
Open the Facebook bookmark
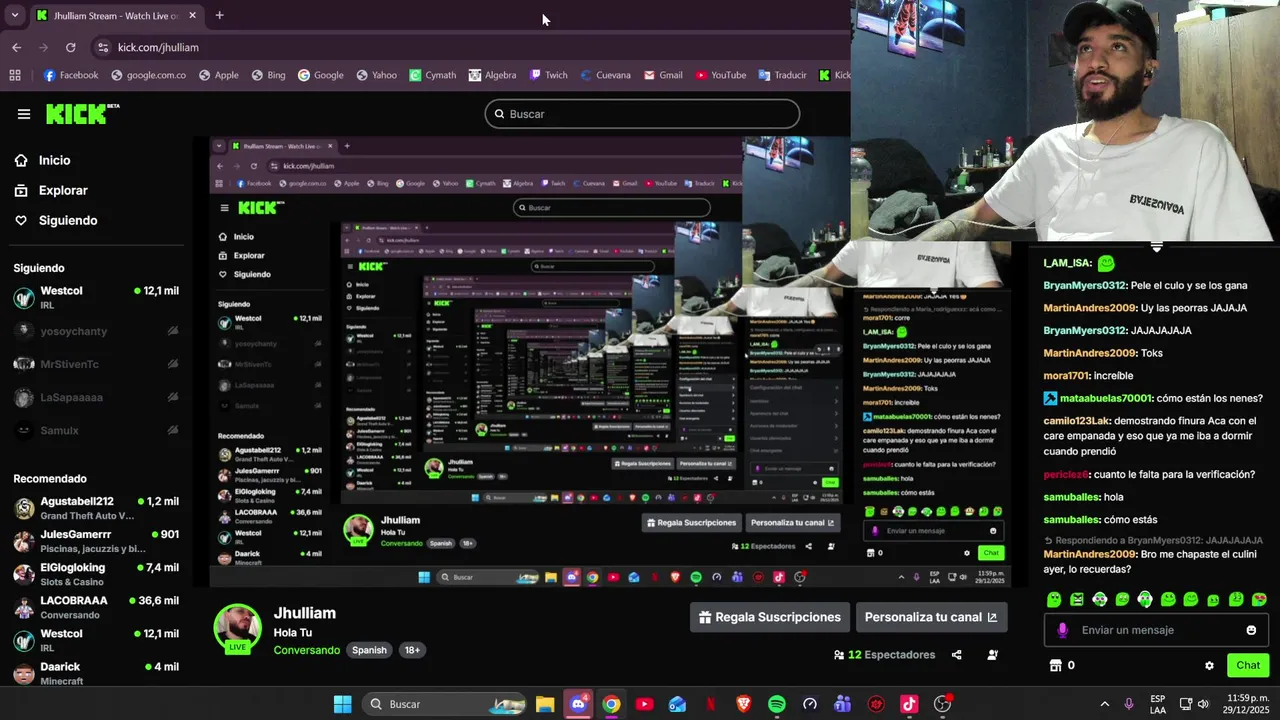coord(71,75)
